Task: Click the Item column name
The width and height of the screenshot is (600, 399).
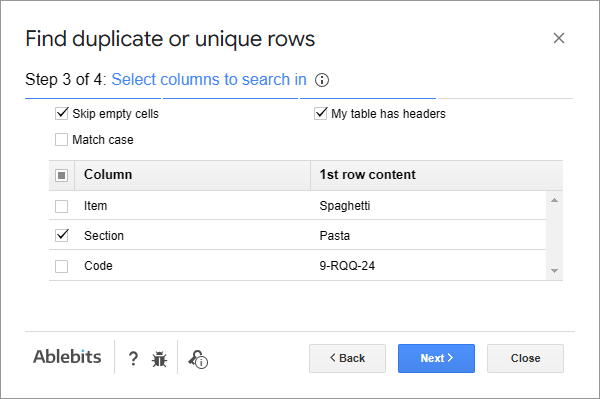Action: click(x=96, y=206)
